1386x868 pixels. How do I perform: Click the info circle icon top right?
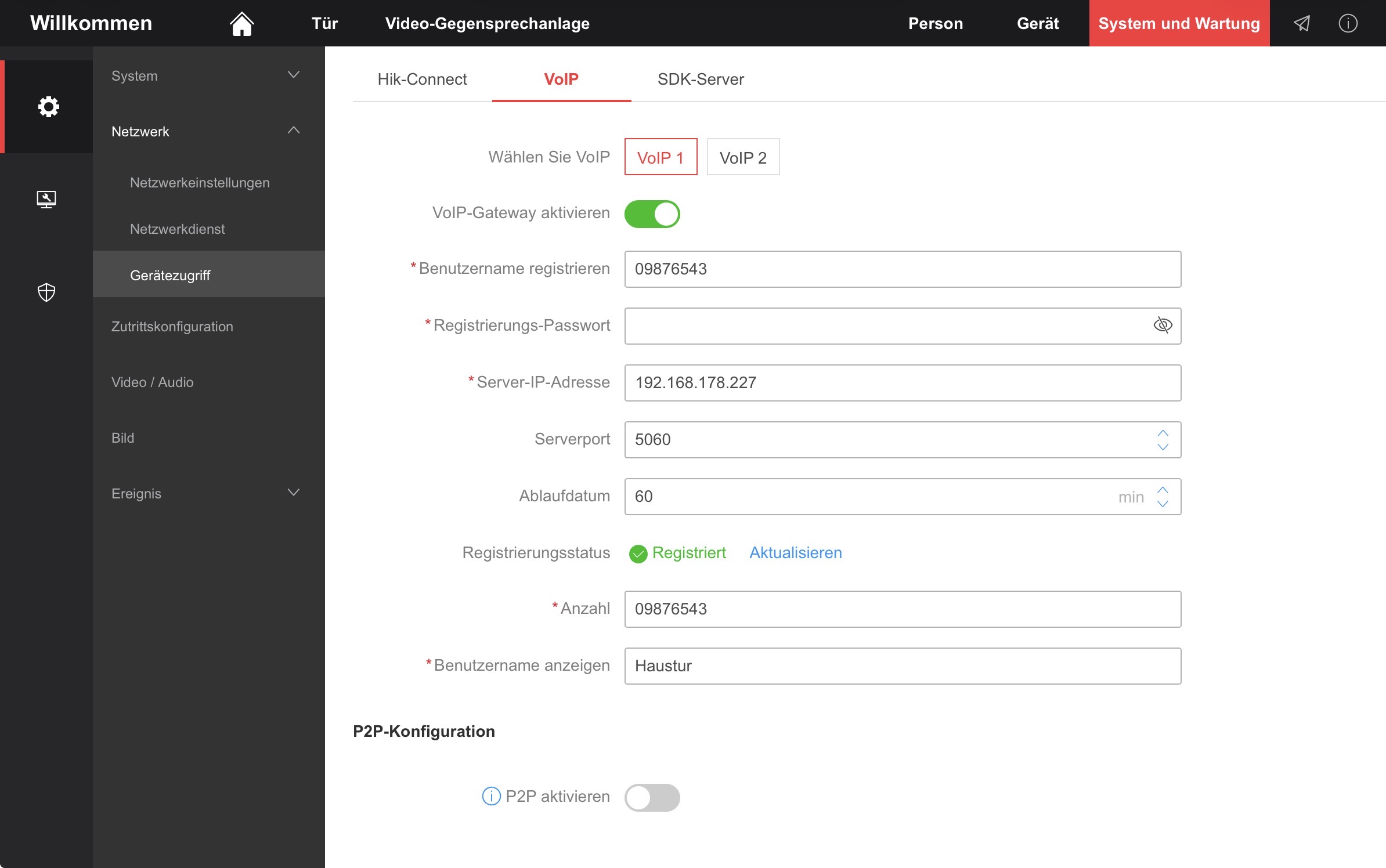pos(1348,24)
